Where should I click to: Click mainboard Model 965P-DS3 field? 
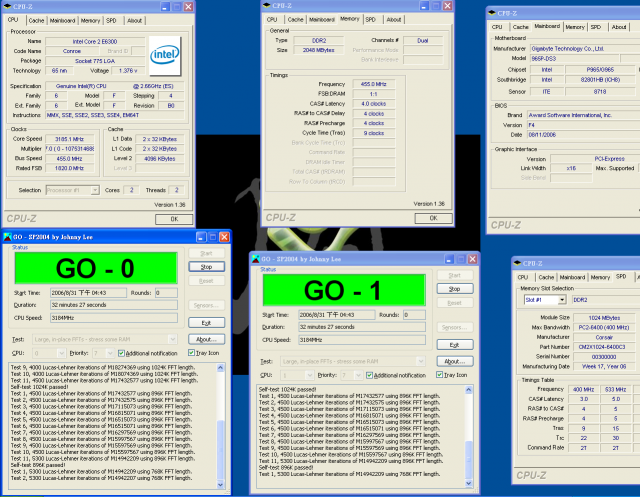(574, 58)
